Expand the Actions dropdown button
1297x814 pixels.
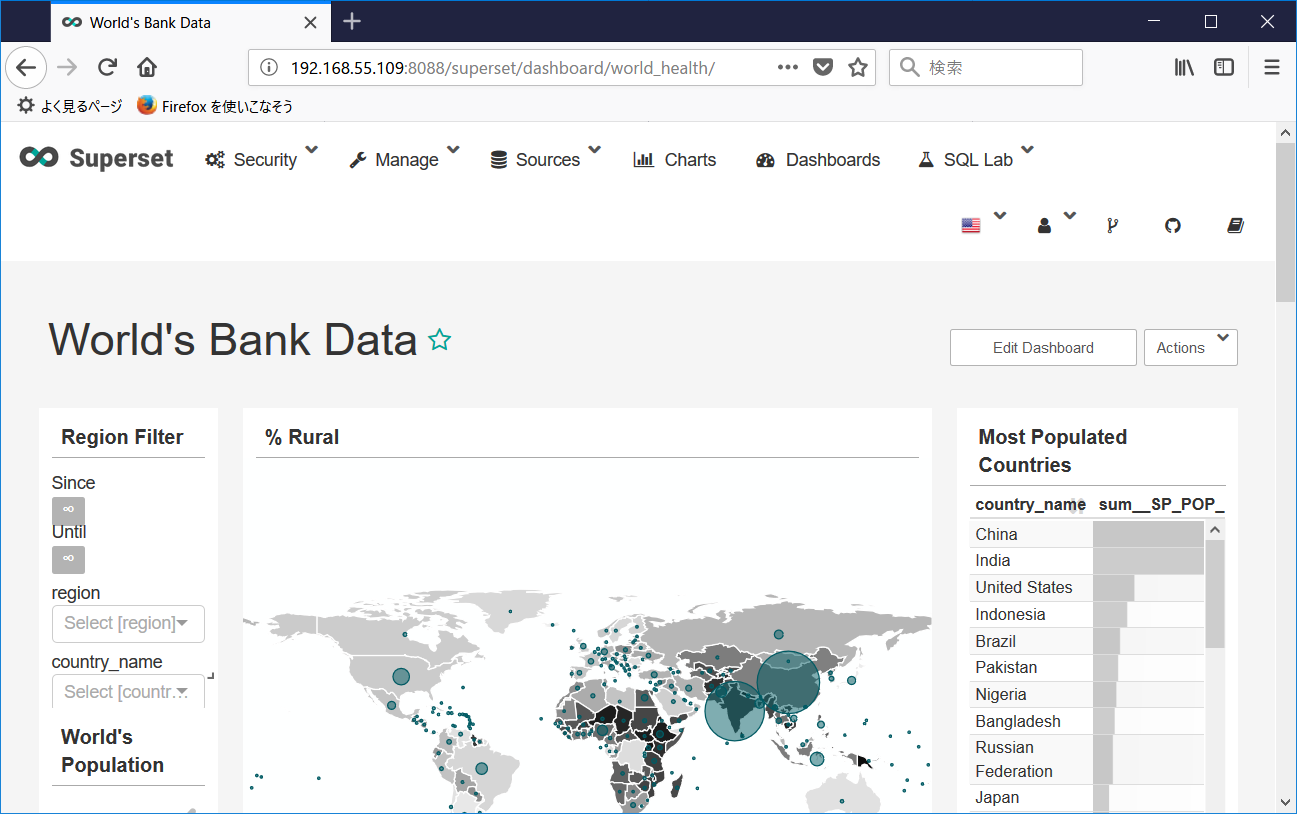tap(1190, 348)
